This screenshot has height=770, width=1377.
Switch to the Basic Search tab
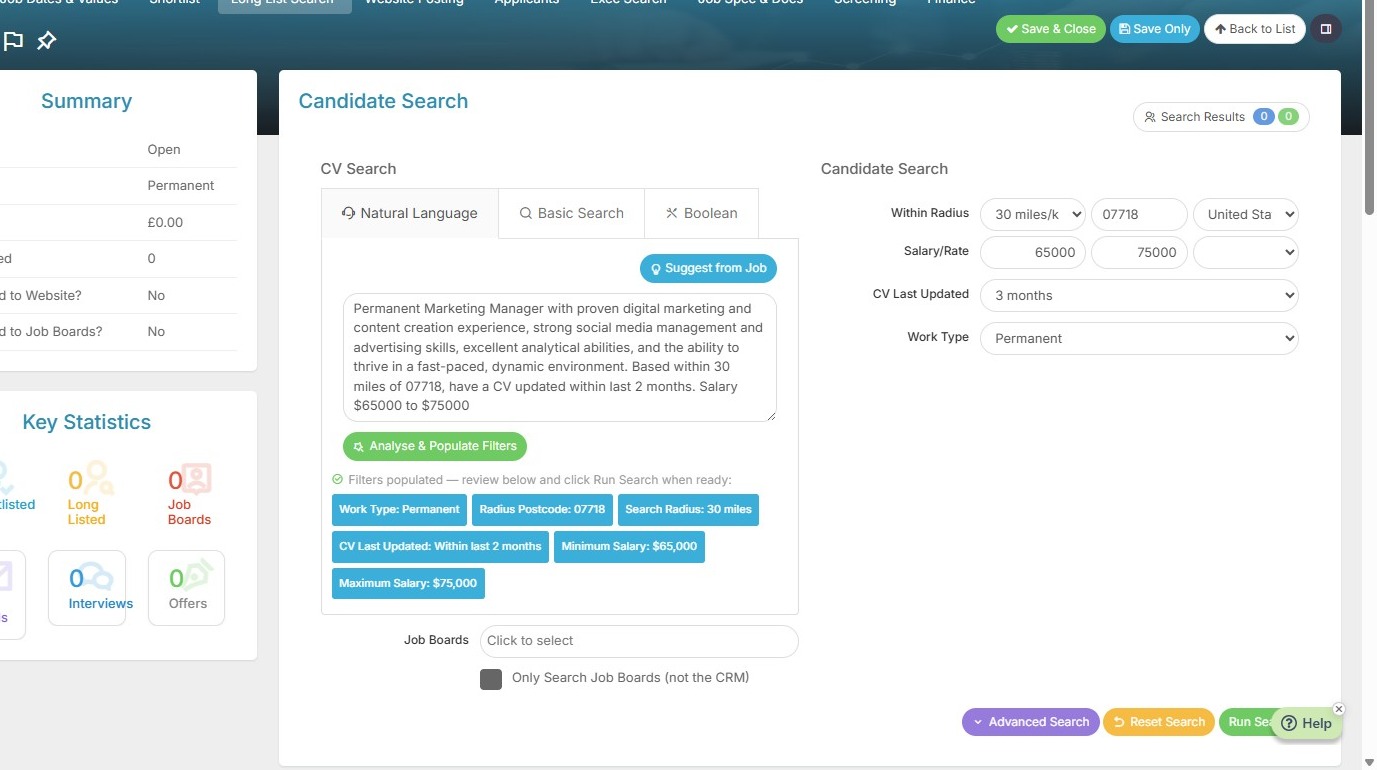point(571,213)
